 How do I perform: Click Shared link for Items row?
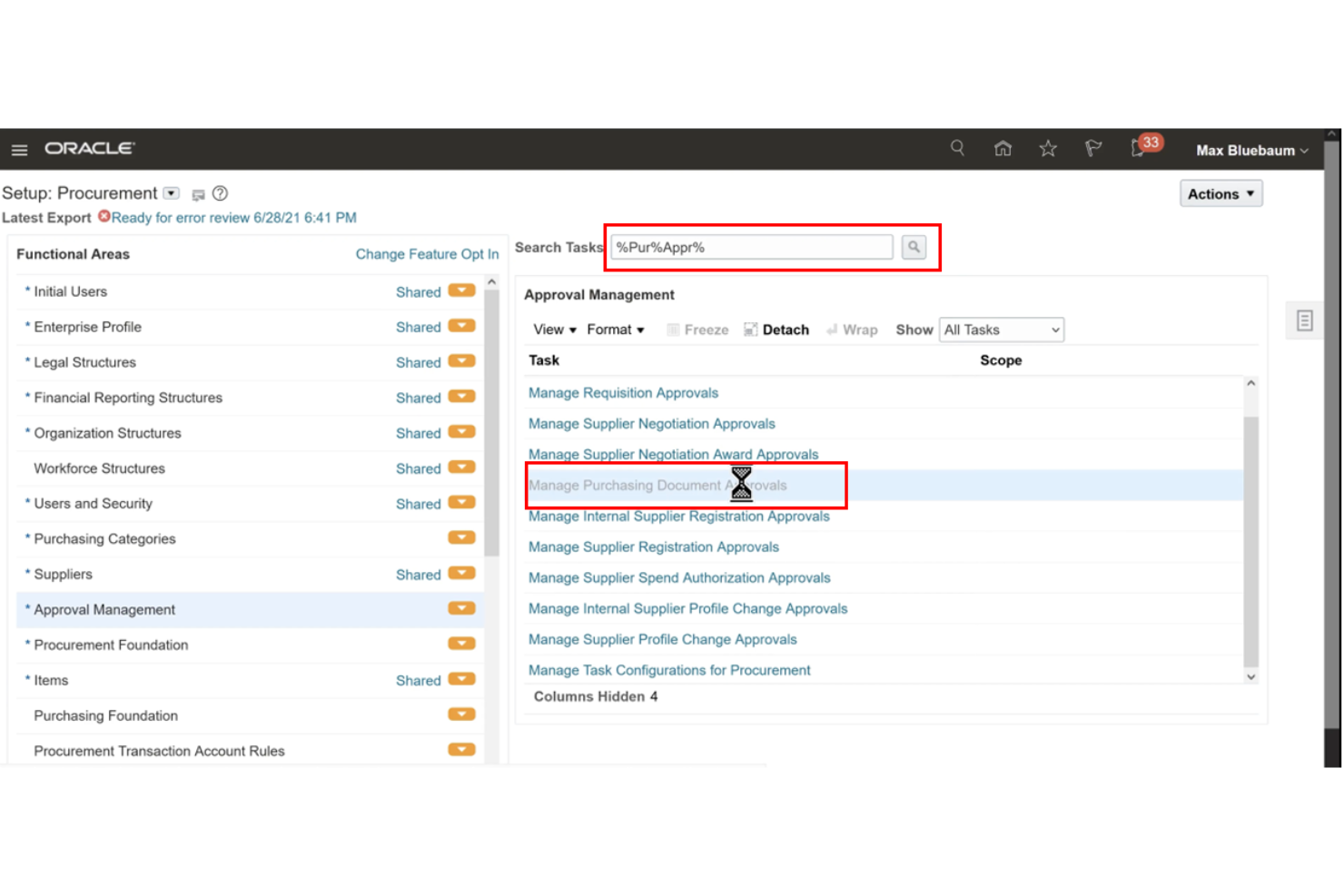click(x=418, y=681)
